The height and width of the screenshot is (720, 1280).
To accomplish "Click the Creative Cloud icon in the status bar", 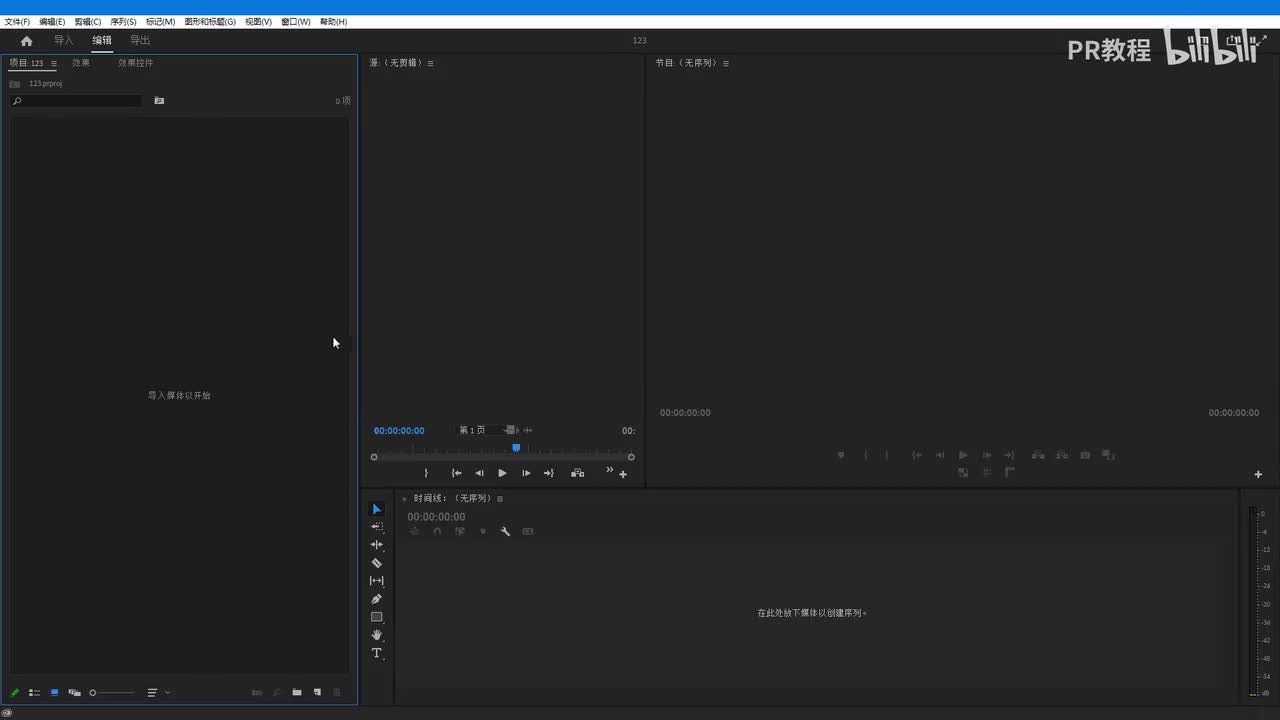I will tap(7, 713).
